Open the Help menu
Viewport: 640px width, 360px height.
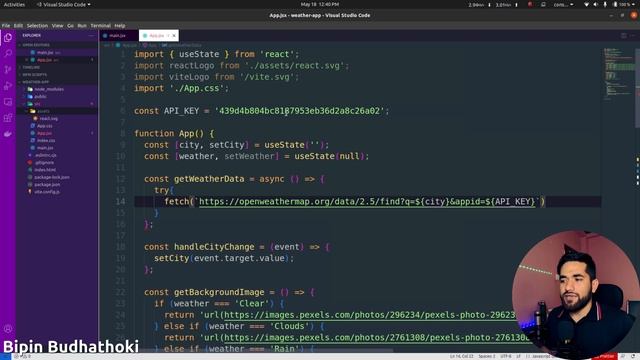120,25
